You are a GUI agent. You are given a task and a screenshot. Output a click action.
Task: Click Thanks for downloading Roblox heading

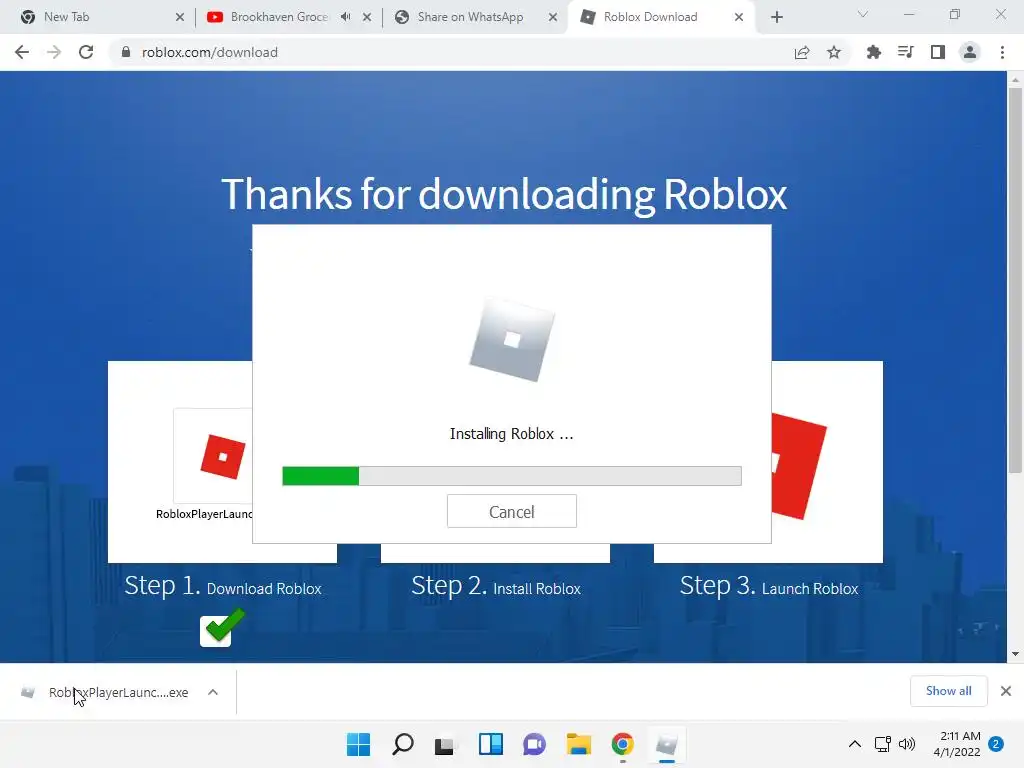click(504, 194)
